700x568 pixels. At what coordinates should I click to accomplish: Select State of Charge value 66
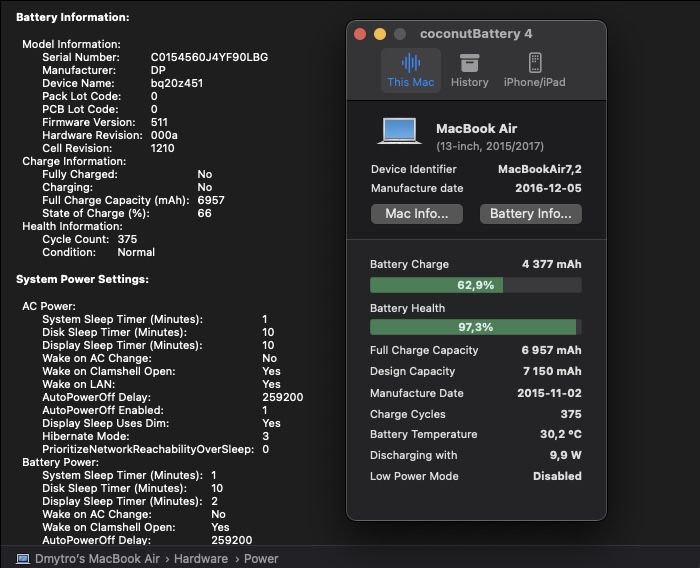(x=204, y=213)
